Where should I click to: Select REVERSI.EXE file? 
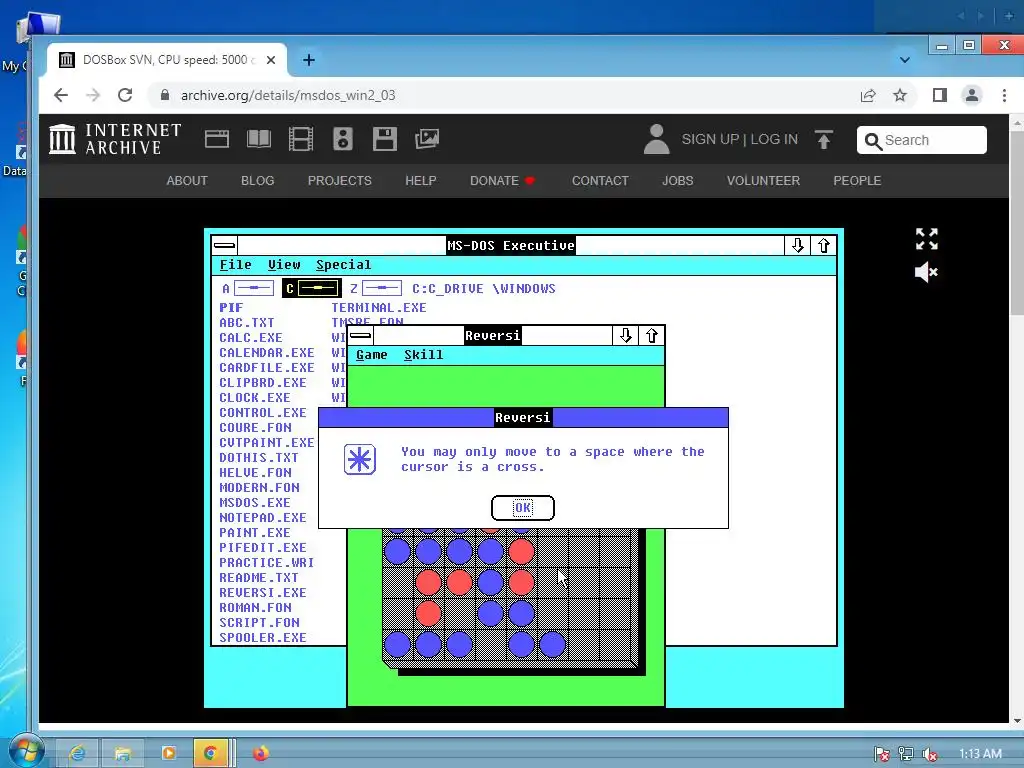(x=263, y=593)
